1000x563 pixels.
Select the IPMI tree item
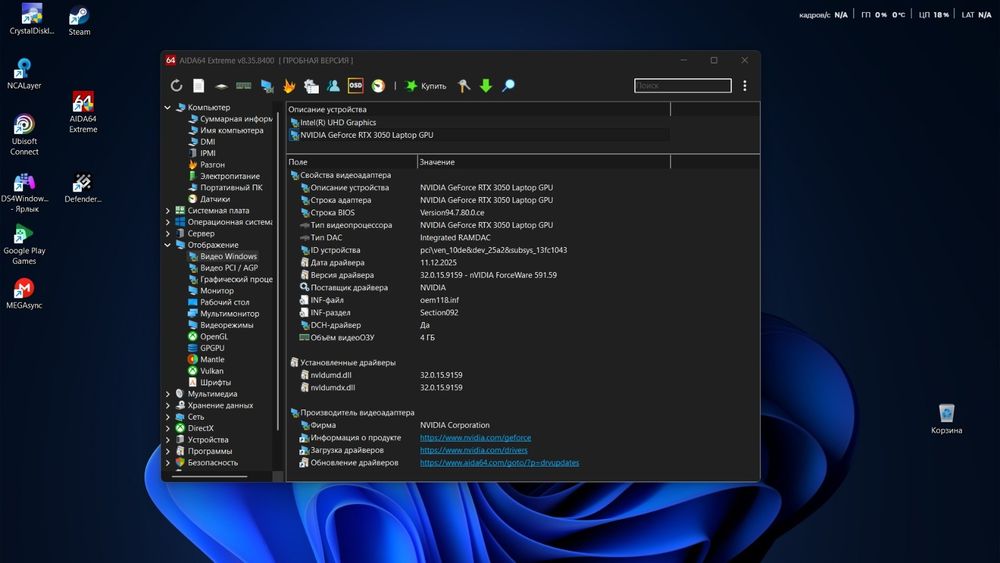coord(202,153)
